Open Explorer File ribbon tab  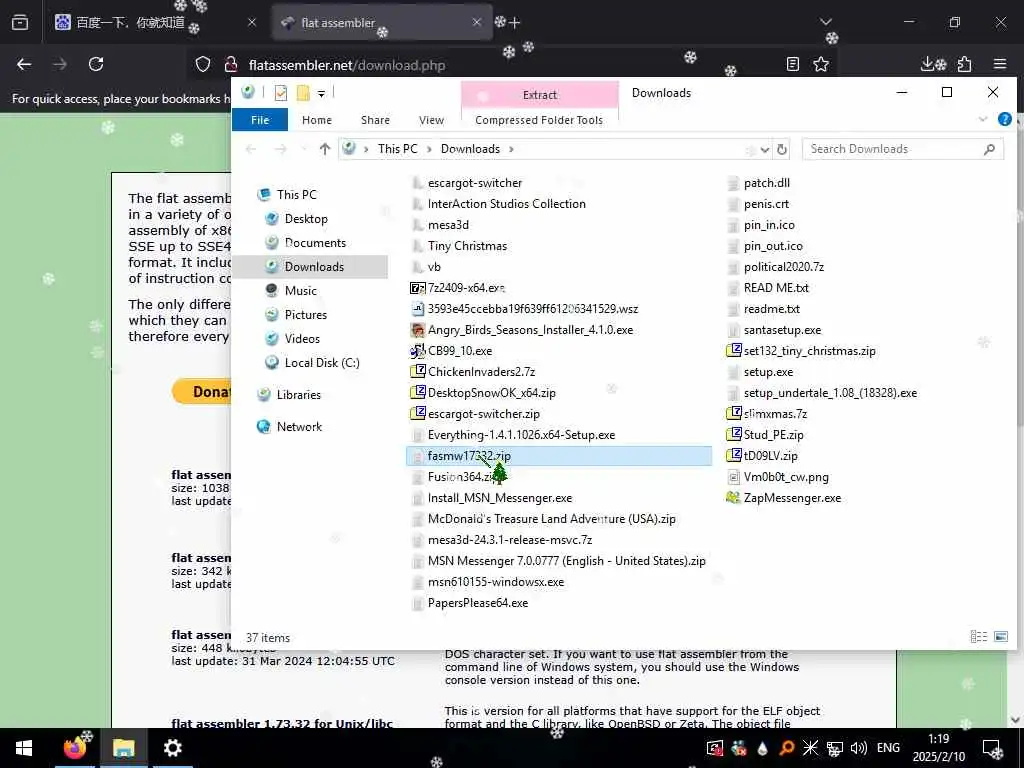tap(260, 120)
